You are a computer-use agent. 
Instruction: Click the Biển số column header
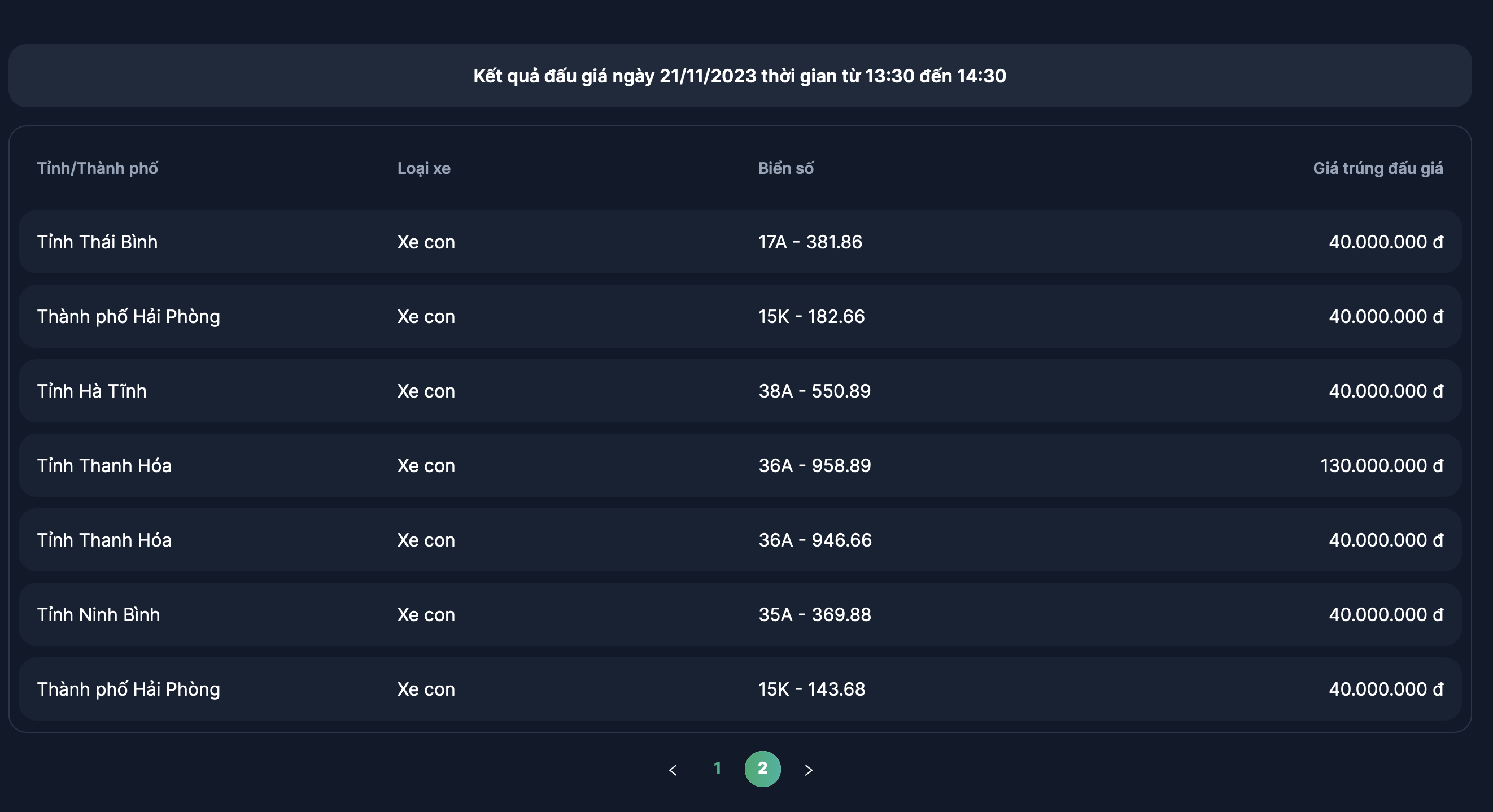(x=786, y=168)
